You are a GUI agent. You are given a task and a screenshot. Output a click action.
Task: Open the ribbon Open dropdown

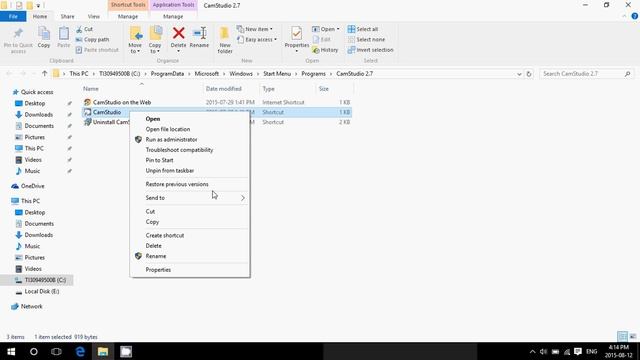click(326, 29)
